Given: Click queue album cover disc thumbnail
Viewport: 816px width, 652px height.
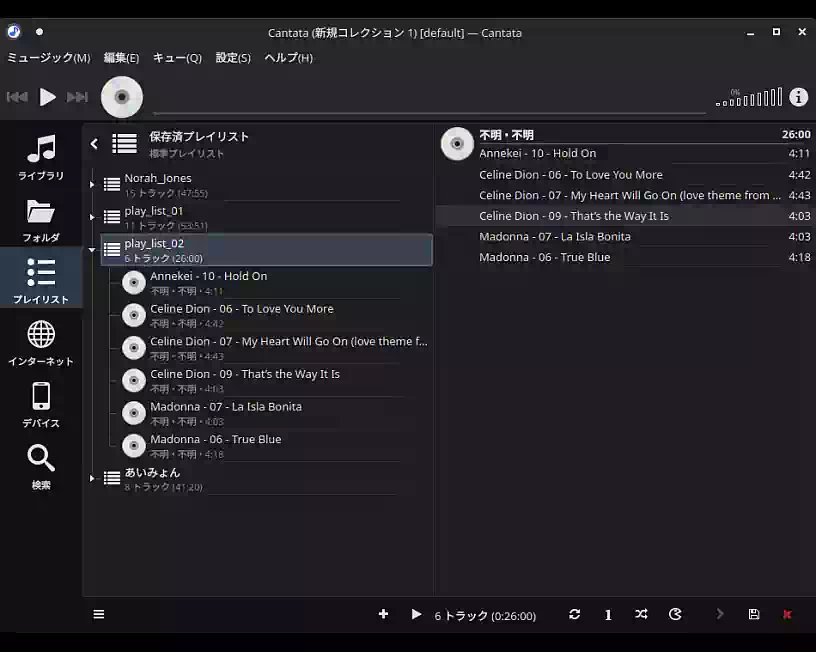Looking at the screenshot, I should coord(457,144).
